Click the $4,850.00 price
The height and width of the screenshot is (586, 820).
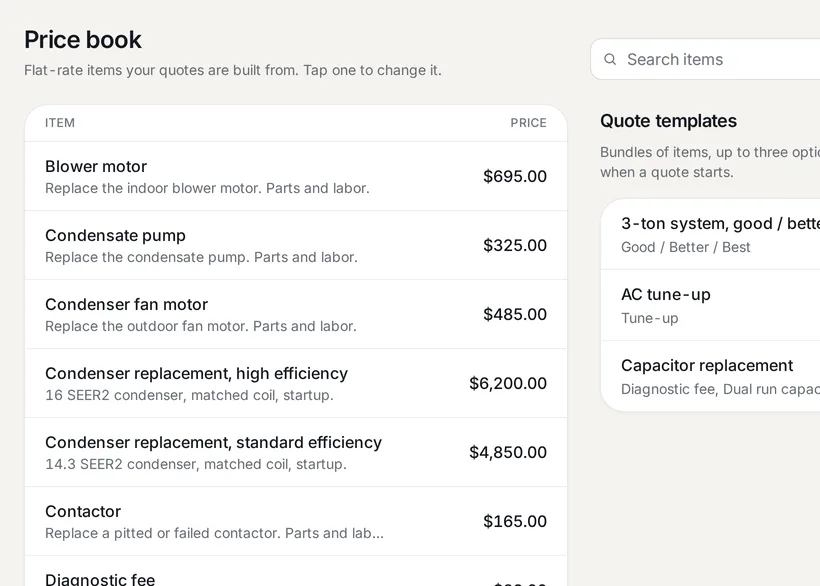[x=508, y=452]
